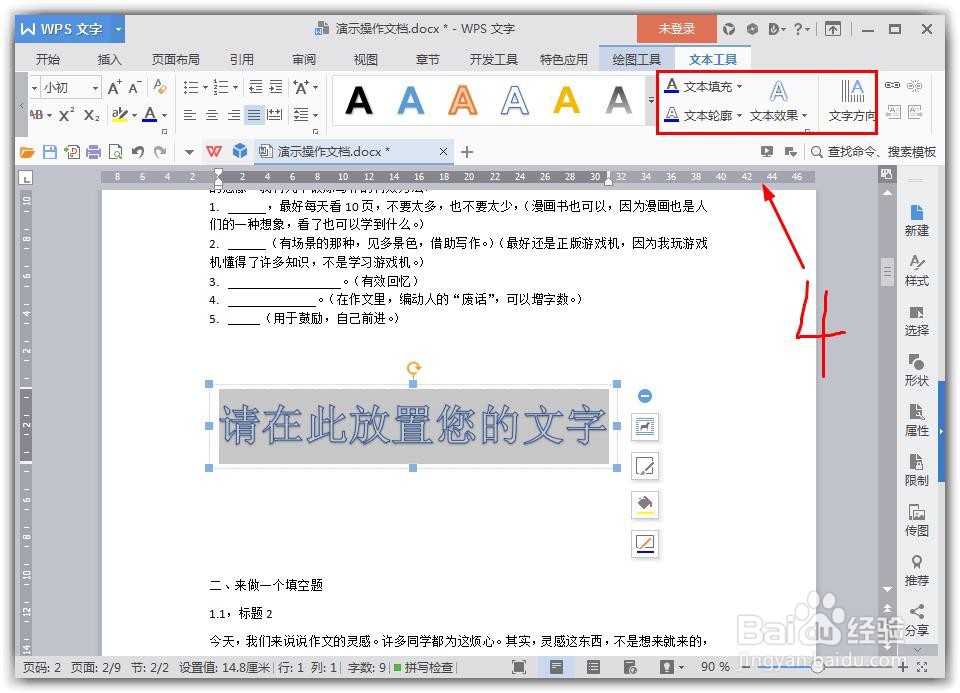Toggle highlight color on selected text
This screenshot has height=693, width=960.
click(120, 115)
